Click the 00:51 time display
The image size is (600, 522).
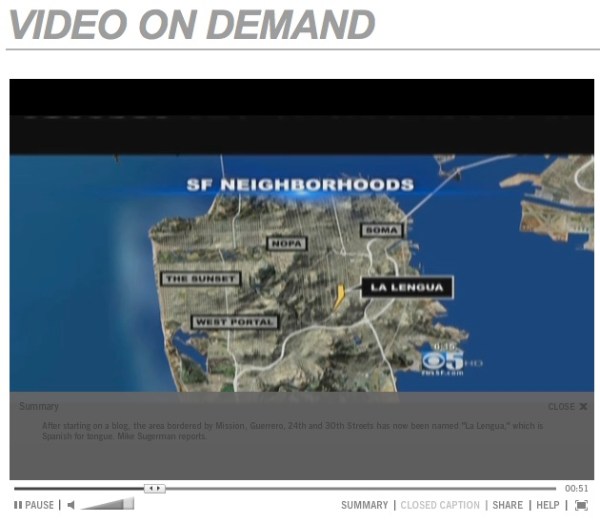(x=576, y=488)
